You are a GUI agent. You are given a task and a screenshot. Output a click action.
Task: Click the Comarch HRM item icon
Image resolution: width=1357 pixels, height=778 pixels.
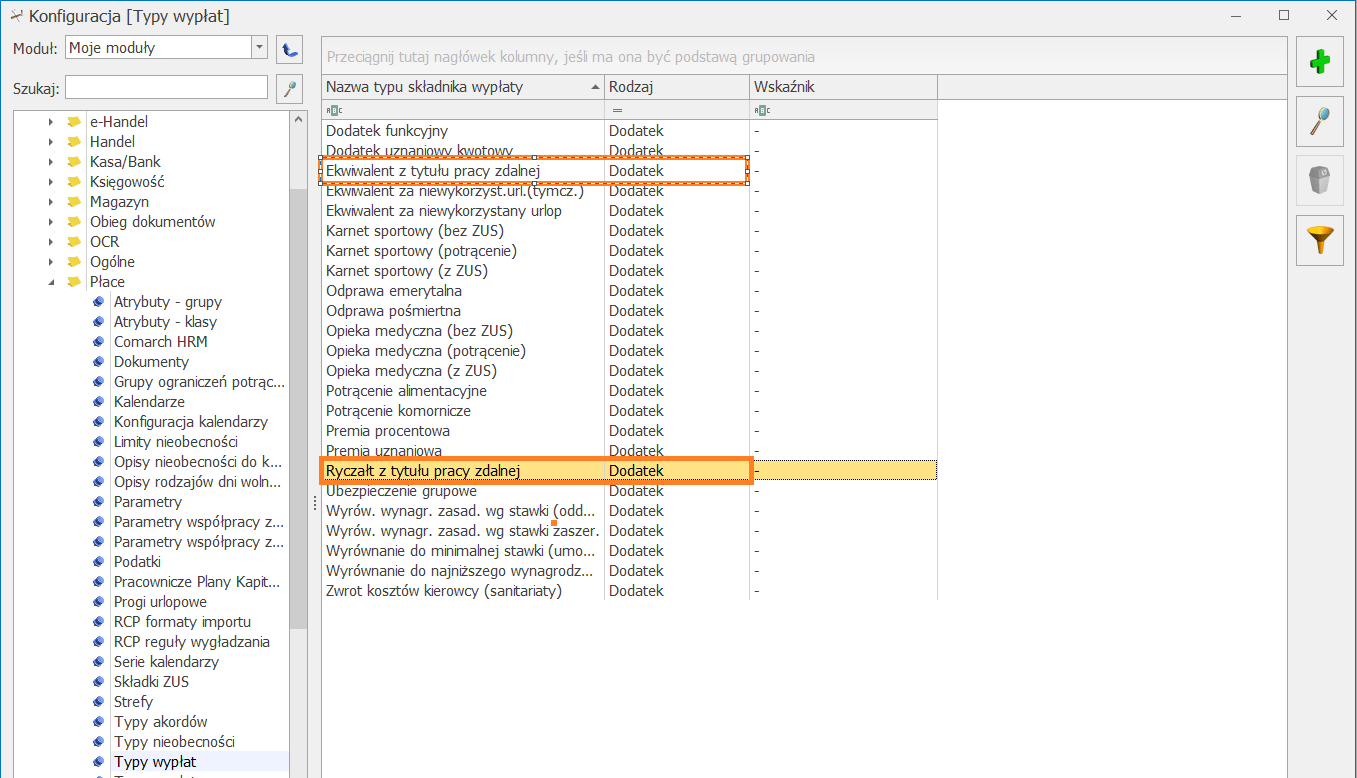tap(98, 342)
